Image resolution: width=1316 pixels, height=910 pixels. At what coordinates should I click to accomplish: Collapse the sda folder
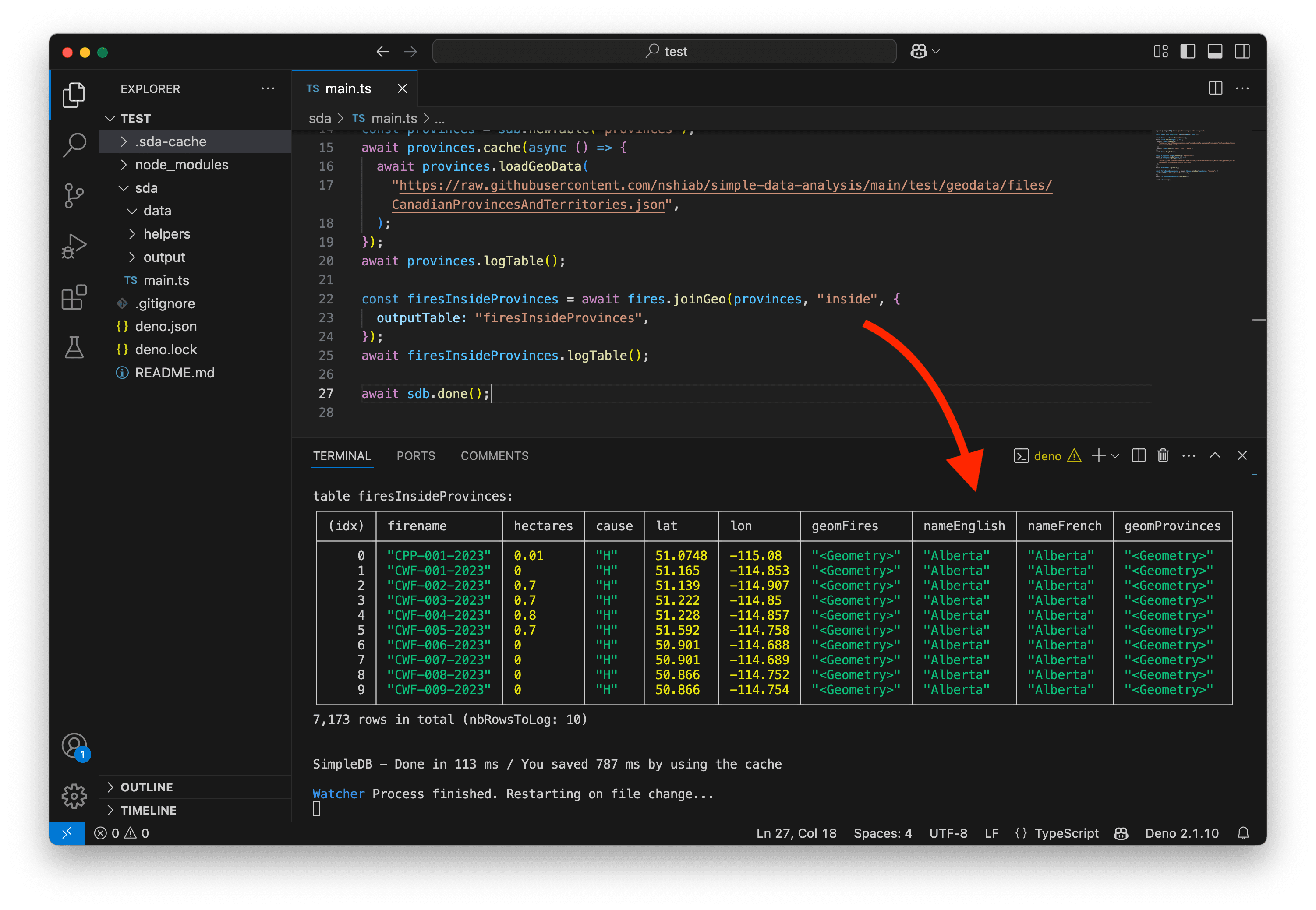click(x=195, y=188)
